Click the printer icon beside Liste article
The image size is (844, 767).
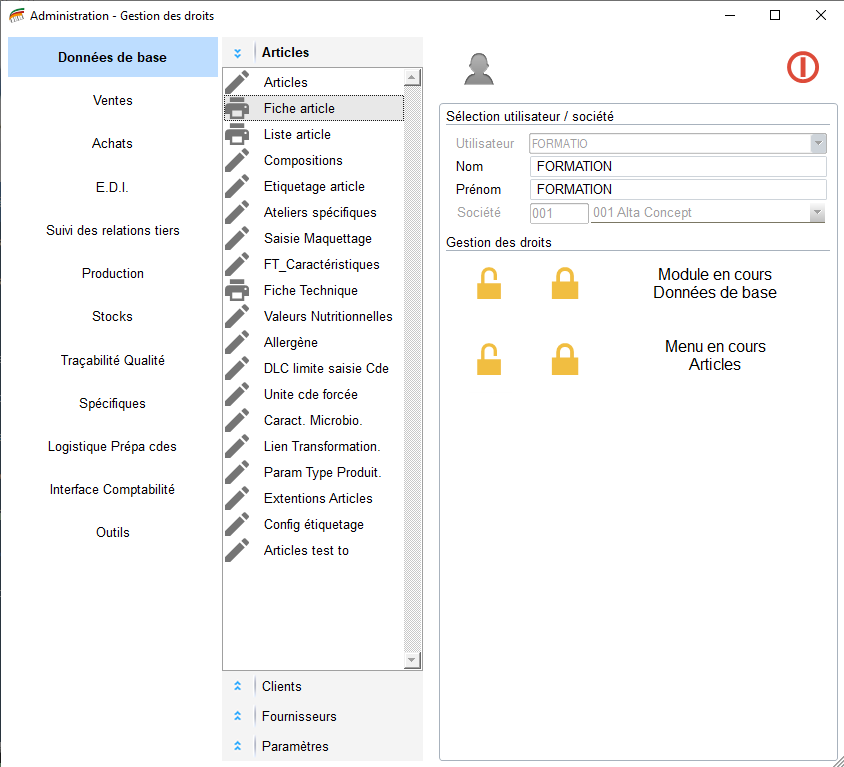click(x=237, y=134)
